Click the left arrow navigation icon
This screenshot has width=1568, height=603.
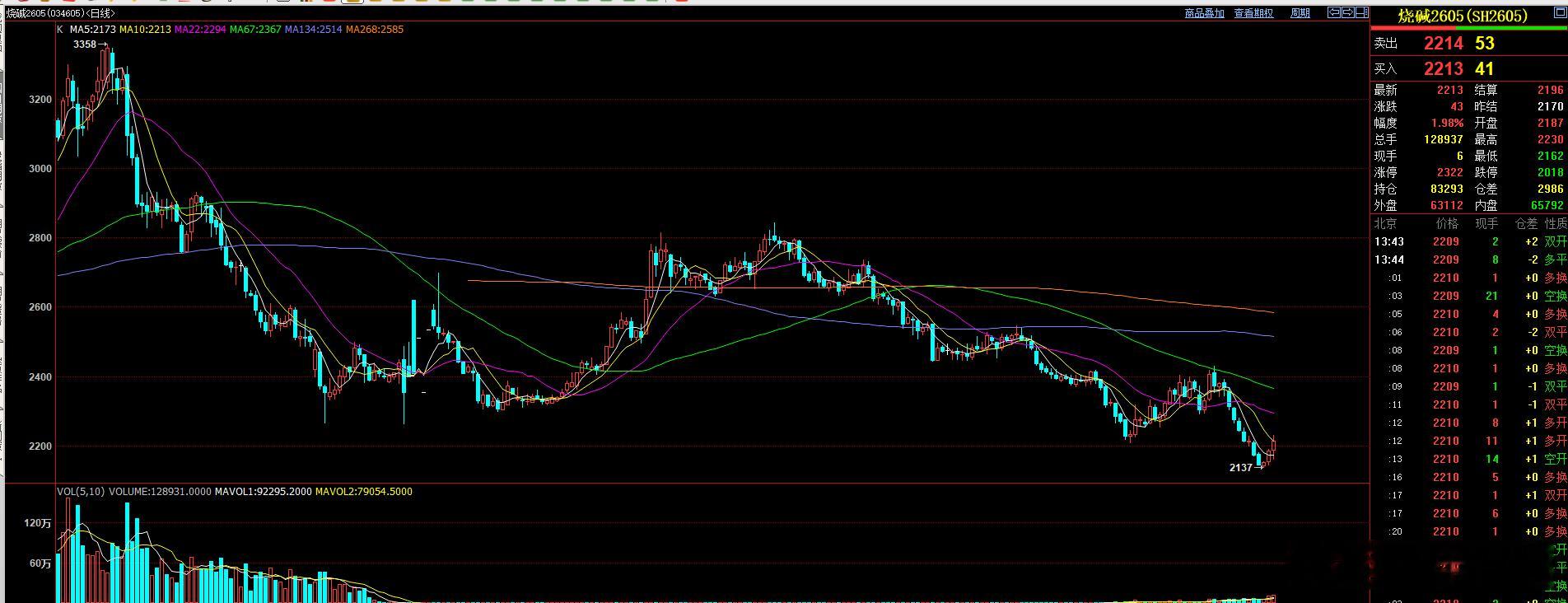tap(1334, 12)
